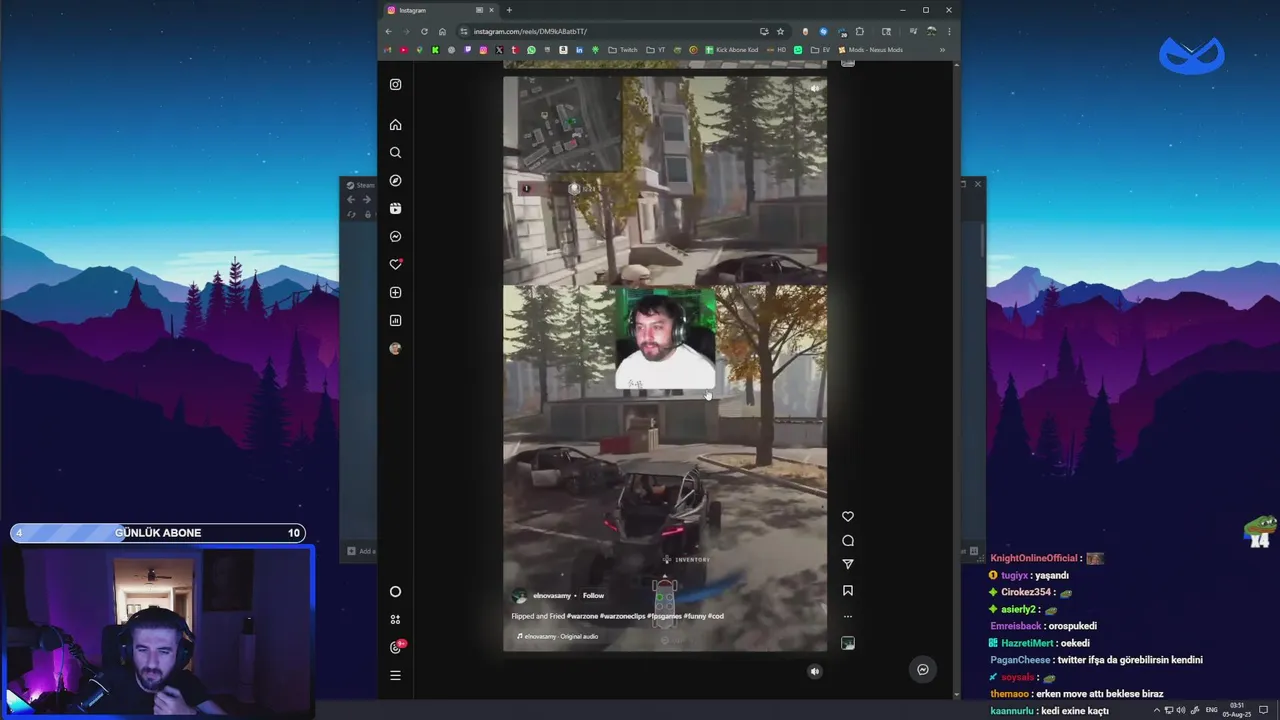Screen dimensions: 1280x720
Task: Open Instagram Search panel
Action: (395, 153)
